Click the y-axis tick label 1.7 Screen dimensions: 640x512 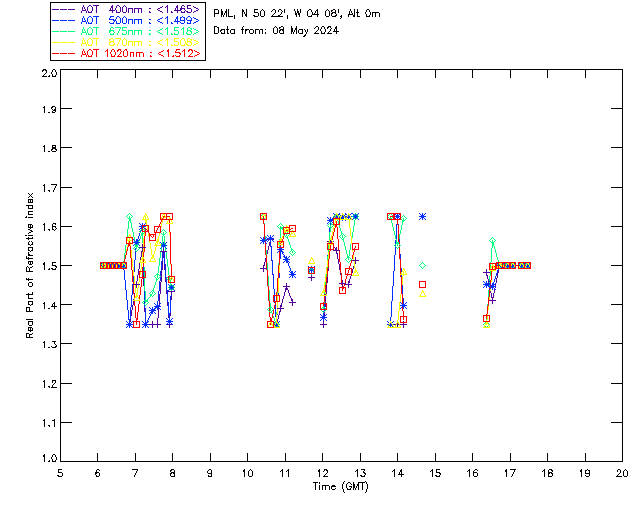point(49,188)
